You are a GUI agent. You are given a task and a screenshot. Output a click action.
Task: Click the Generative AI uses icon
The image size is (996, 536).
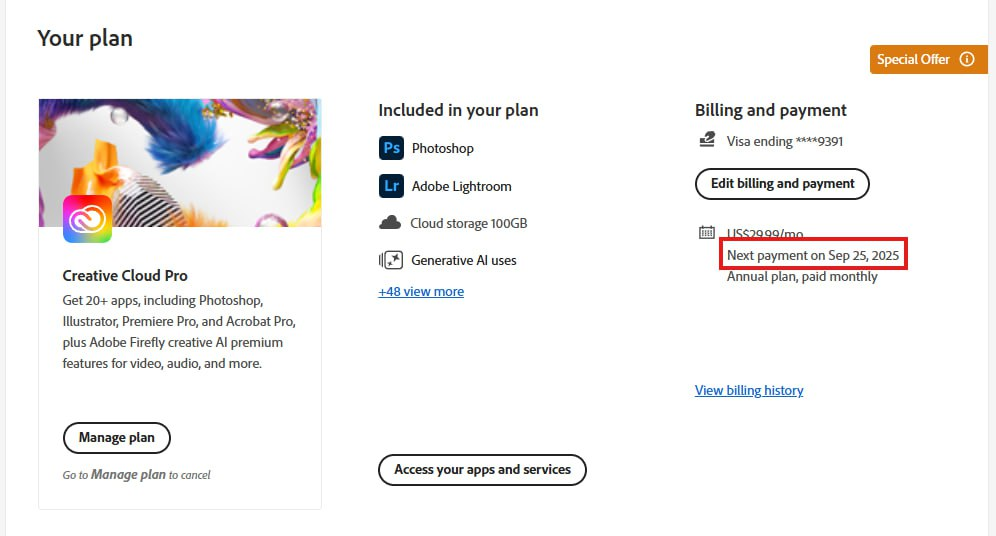pos(391,260)
